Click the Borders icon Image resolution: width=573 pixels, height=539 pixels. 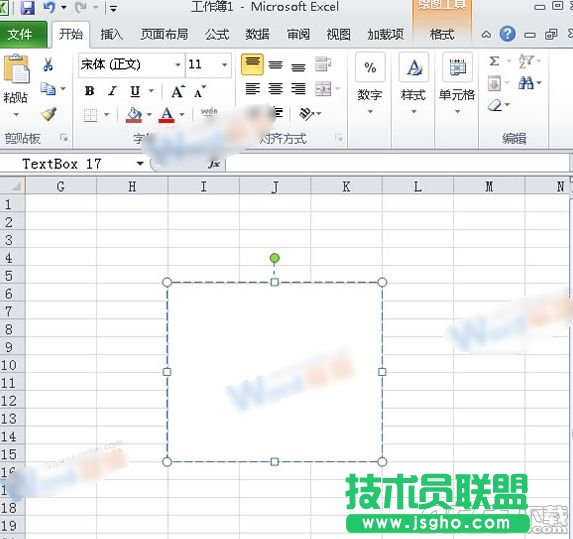[91, 115]
